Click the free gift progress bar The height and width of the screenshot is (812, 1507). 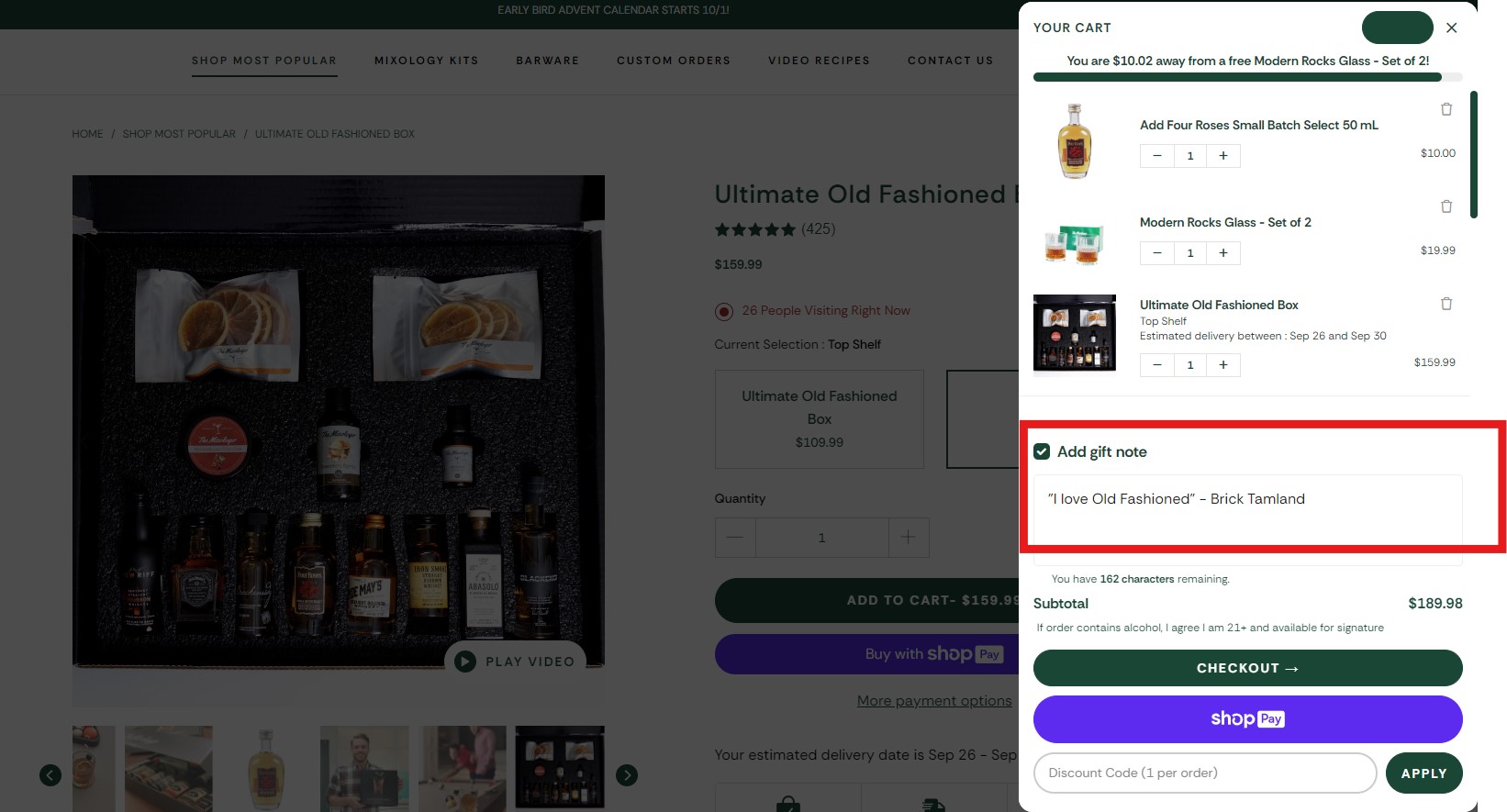point(1247,78)
